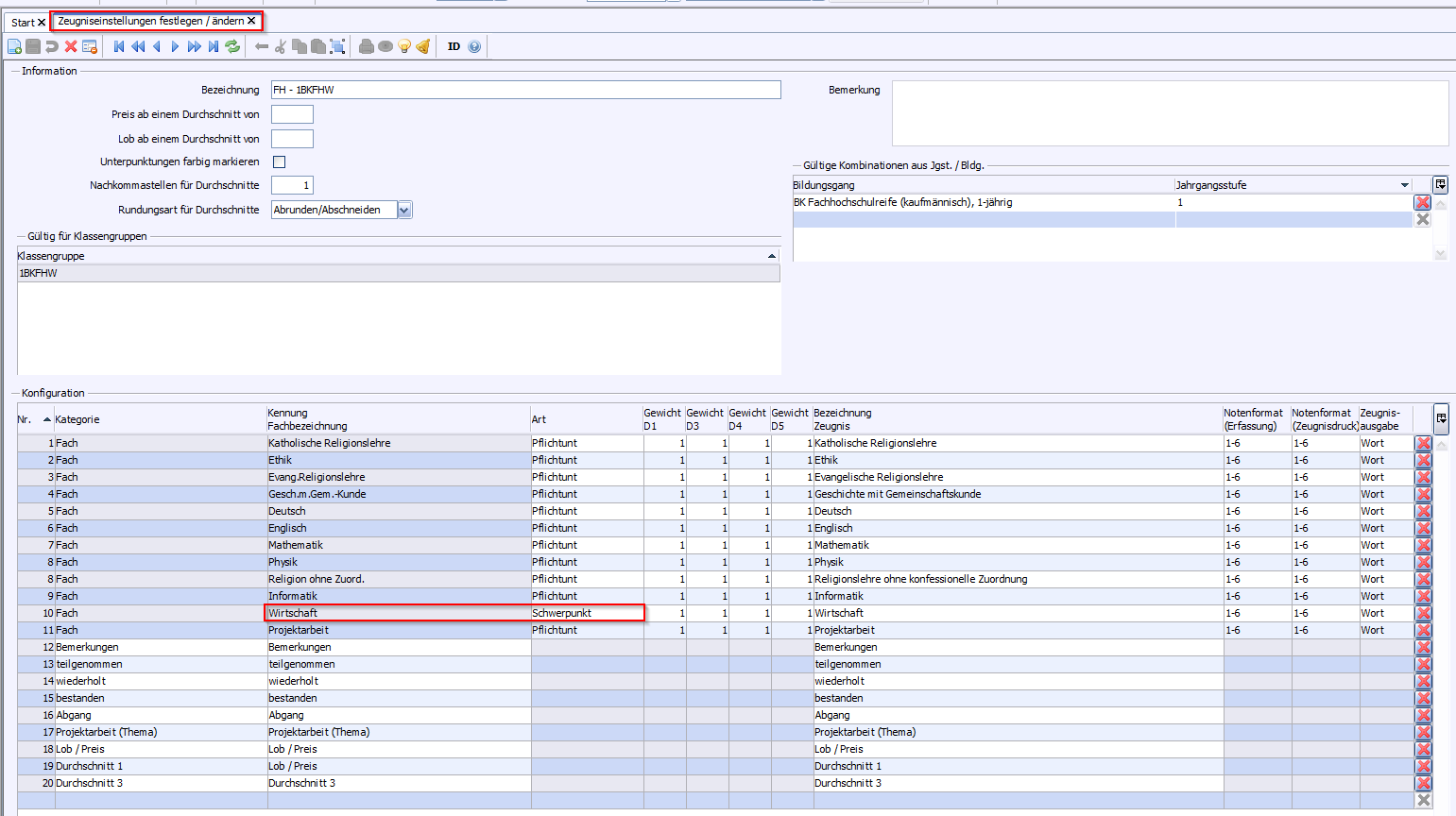Jump to first record with navigation icon
Viewport: 1456px width, 816px height.
point(119,46)
